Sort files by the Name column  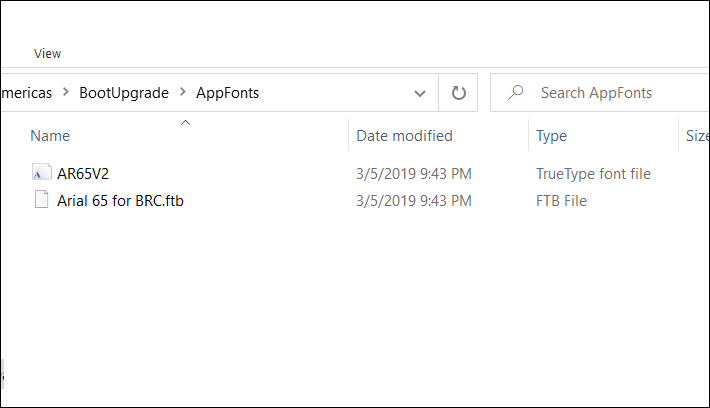(x=50, y=136)
